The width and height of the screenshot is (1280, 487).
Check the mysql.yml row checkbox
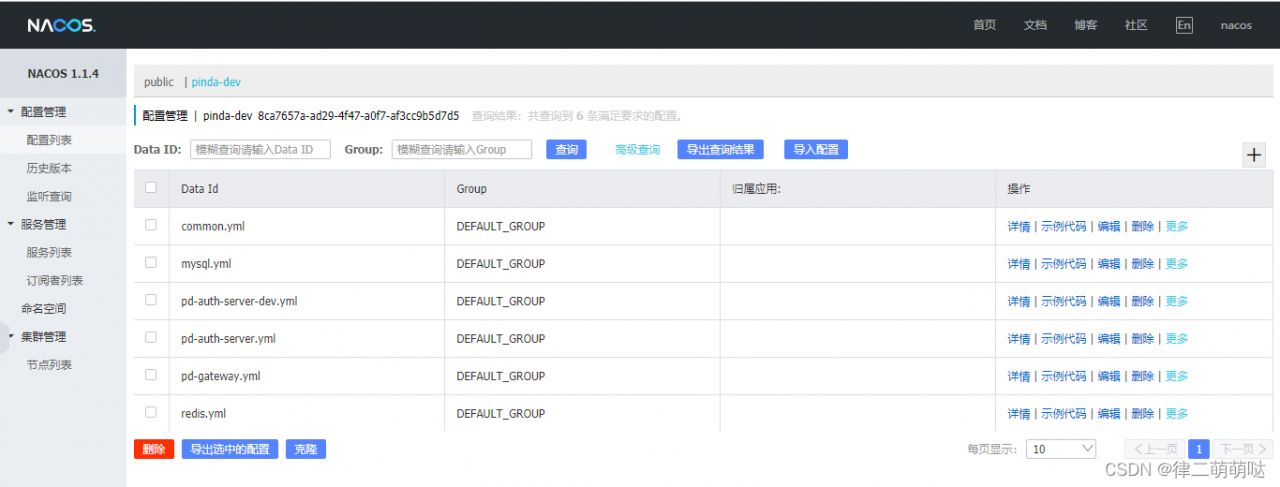pyautogui.click(x=151, y=262)
